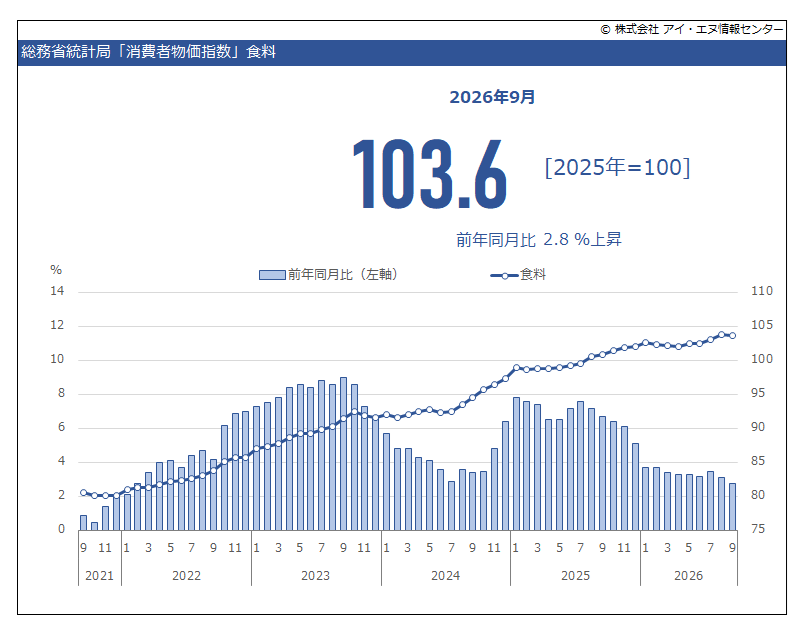Click the first line marker at September 2021
Screen dimensions: 804x635
(84, 492)
